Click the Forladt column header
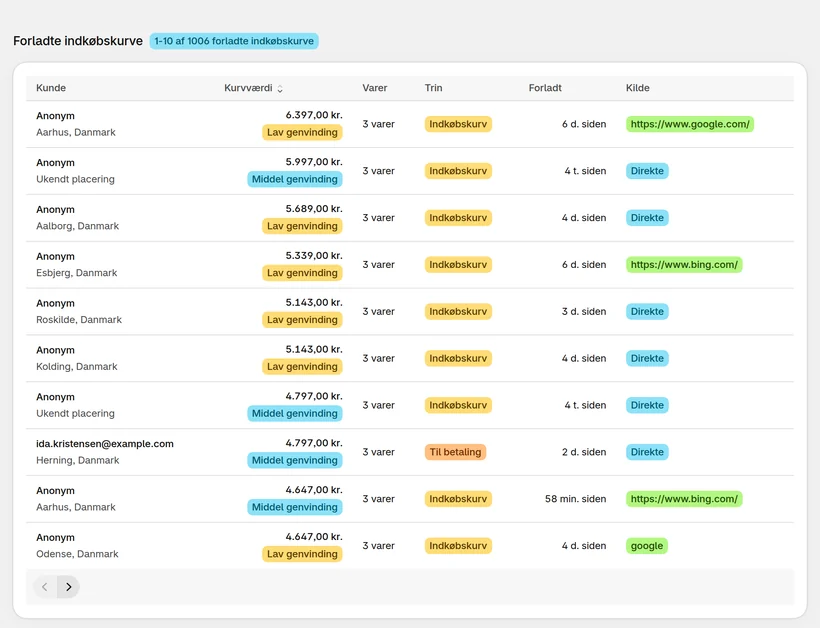The image size is (820, 628). click(545, 88)
